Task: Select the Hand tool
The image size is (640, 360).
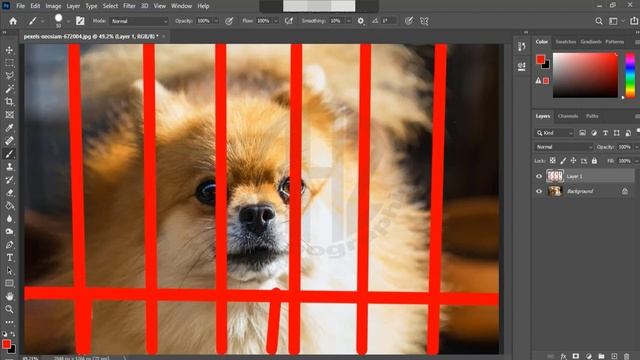Action: pyautogui.click(x=9, y=296)
